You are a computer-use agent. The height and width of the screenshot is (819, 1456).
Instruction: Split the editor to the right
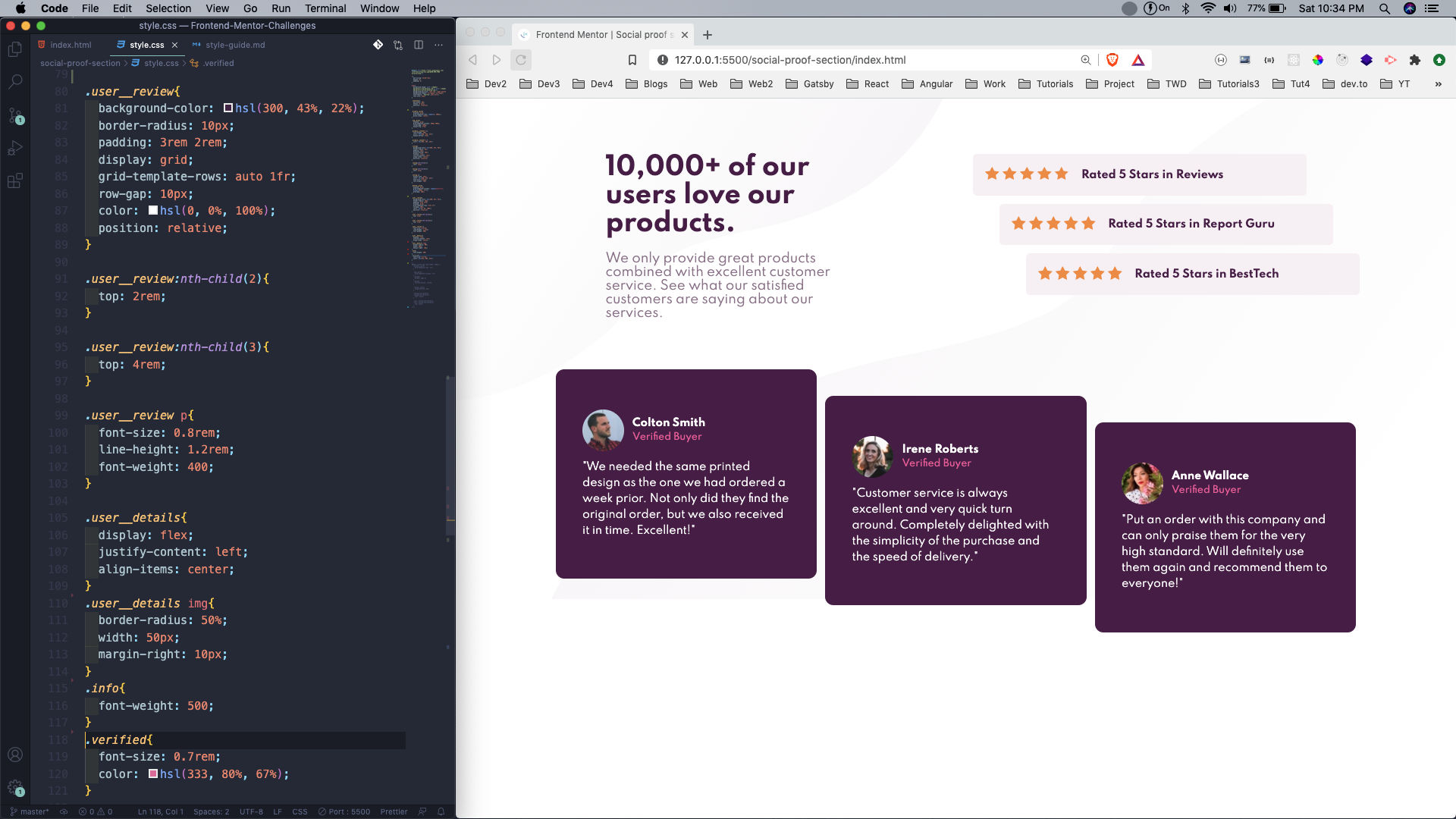coord(419,45)
